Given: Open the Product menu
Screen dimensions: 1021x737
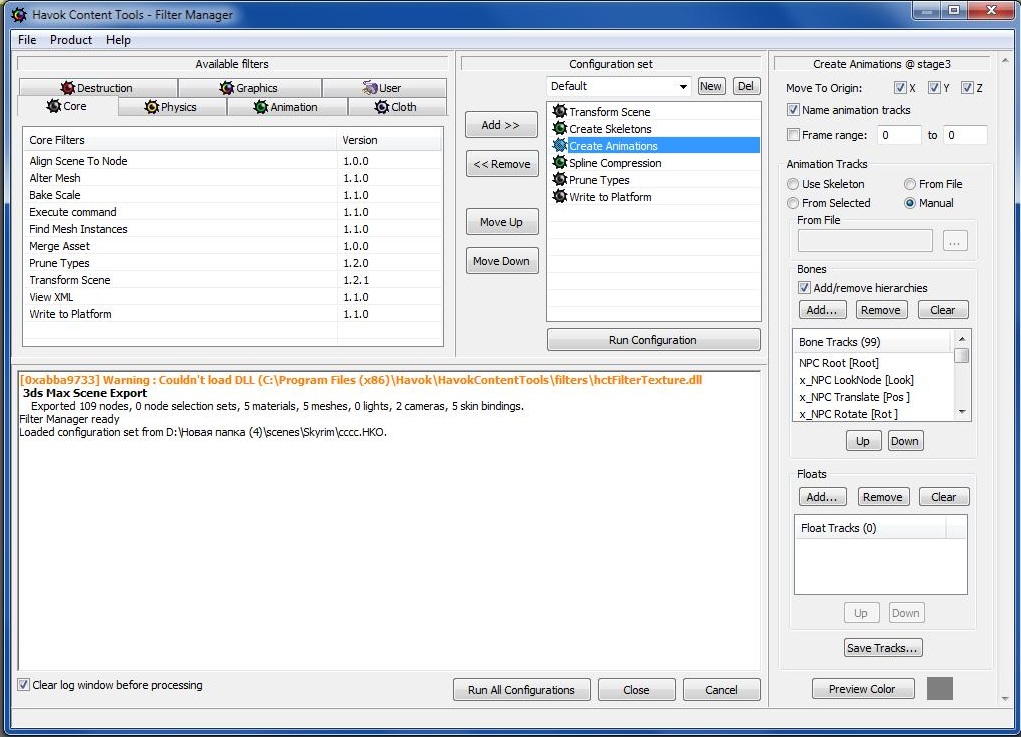Looking at the screenshot, I should tap(70, 40).
